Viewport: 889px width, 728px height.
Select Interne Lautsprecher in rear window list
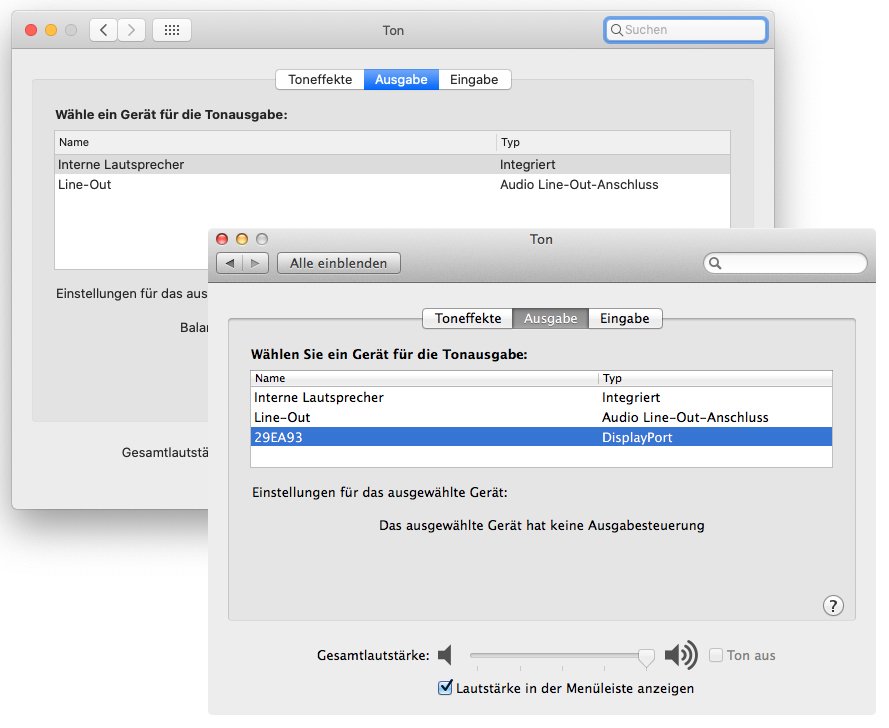[x=392, y=164]
